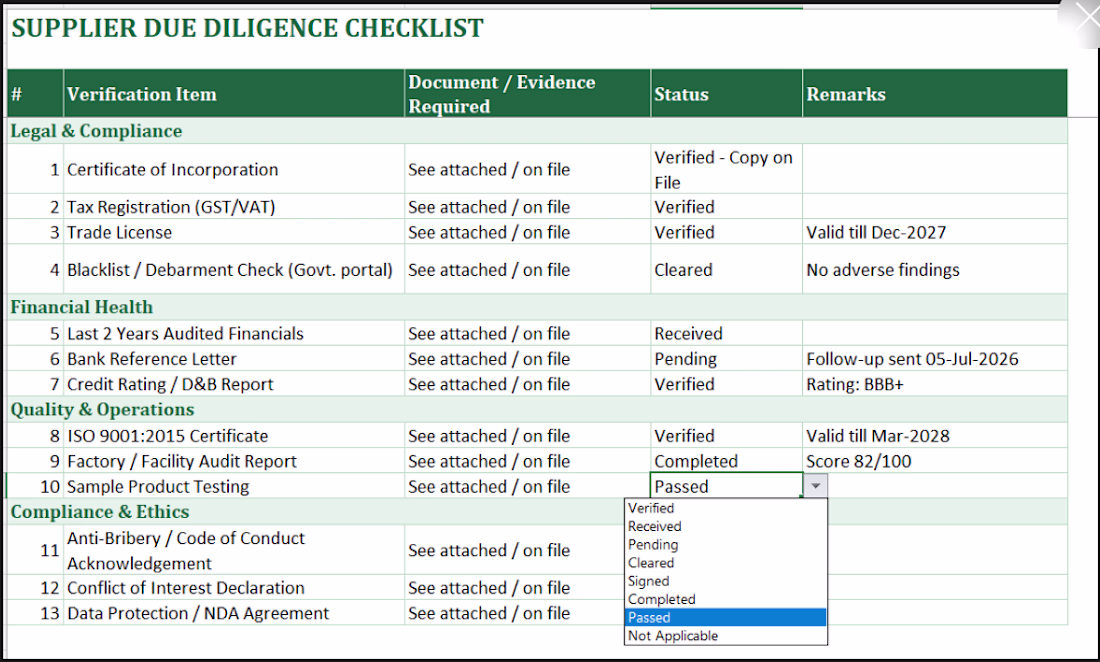Click the Conflict of Interest Declaration cell
Screen dimensions: 1100x662
click(x=234, y=588)
